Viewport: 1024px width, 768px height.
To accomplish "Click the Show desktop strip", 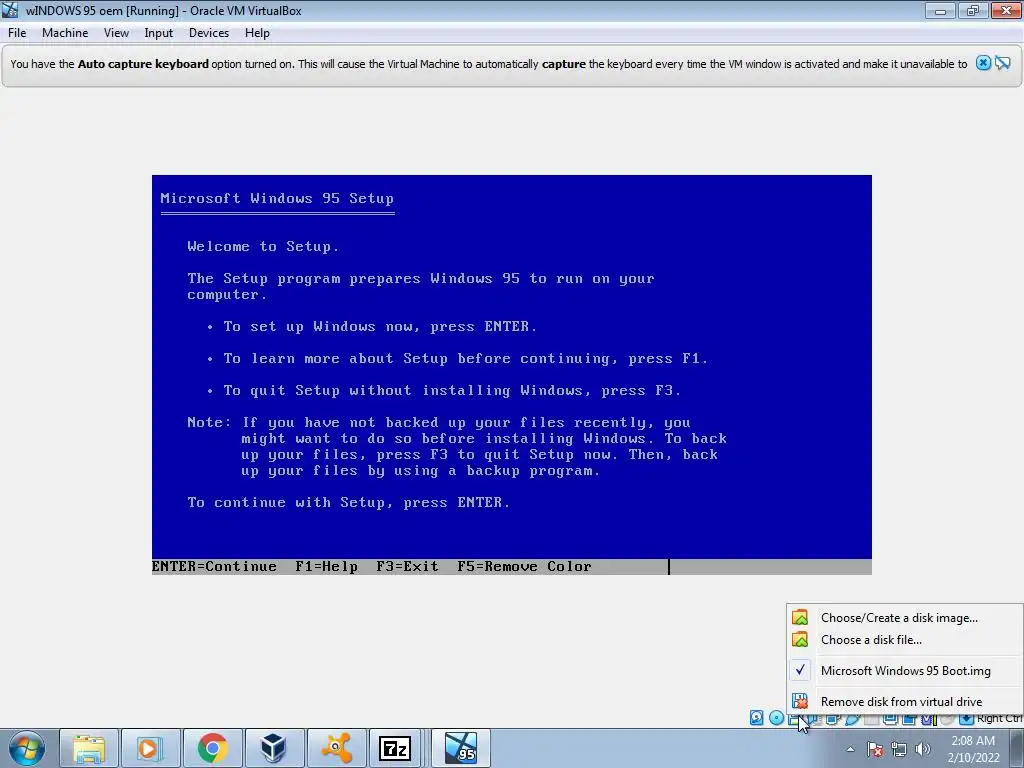I will 1017,748.
